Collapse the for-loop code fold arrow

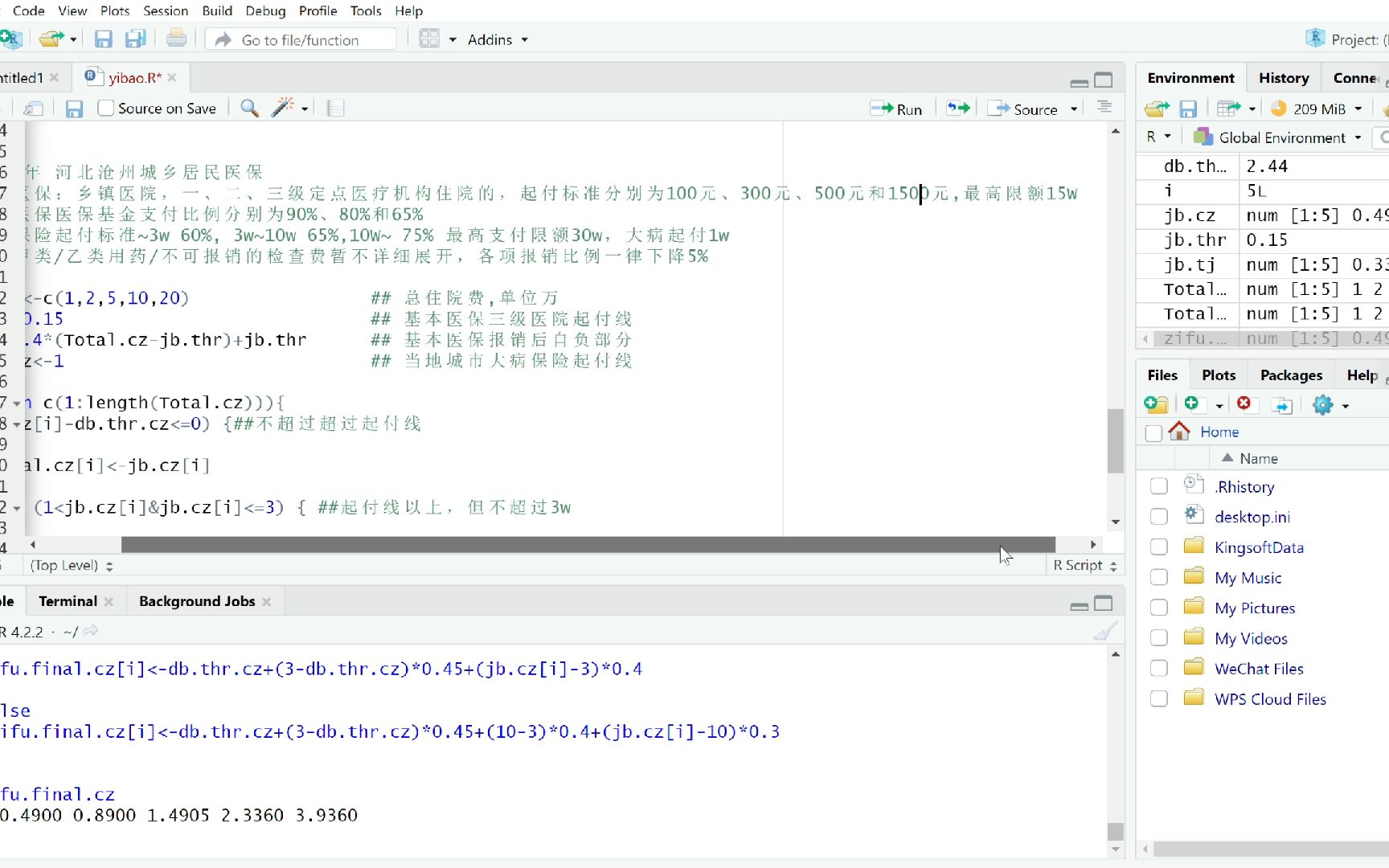coord(16,403)
